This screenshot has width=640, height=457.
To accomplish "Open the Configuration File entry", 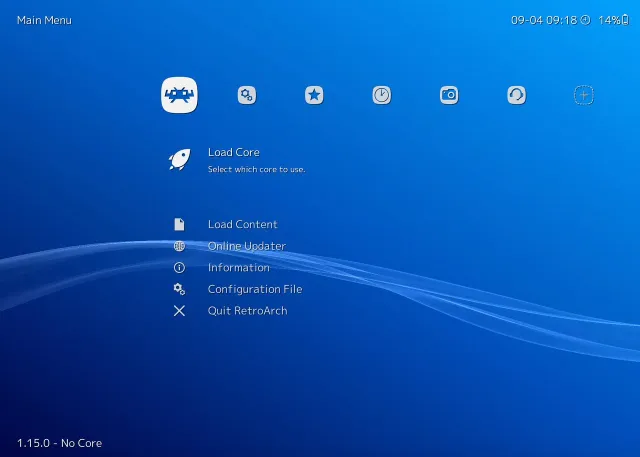I will tap(255, 289).
